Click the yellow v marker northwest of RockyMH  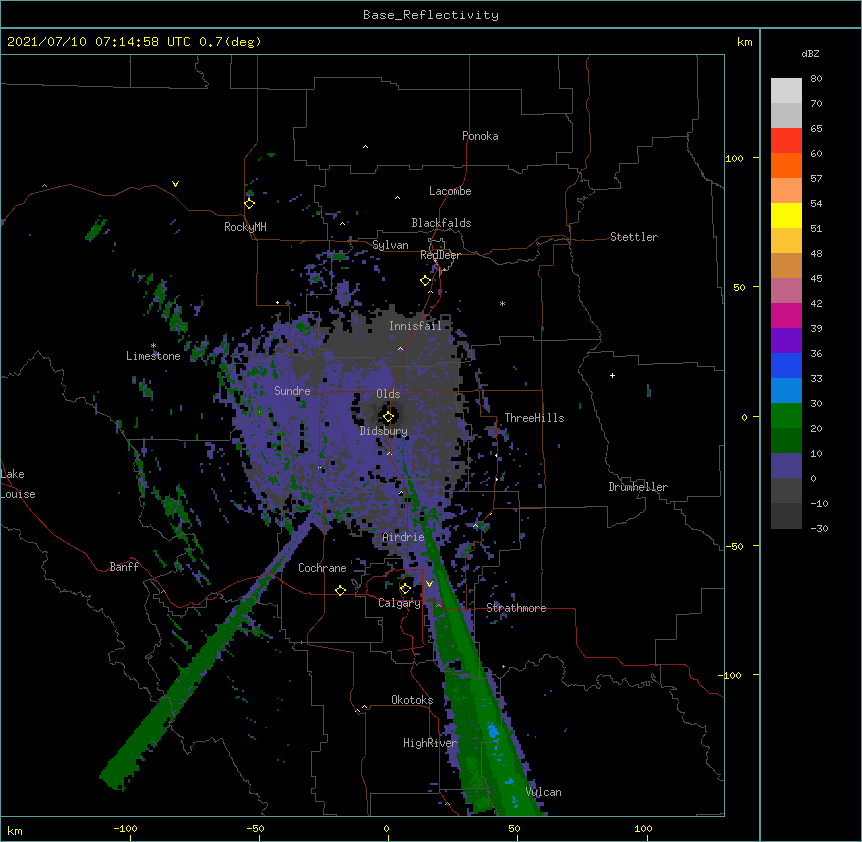[175, 184]
